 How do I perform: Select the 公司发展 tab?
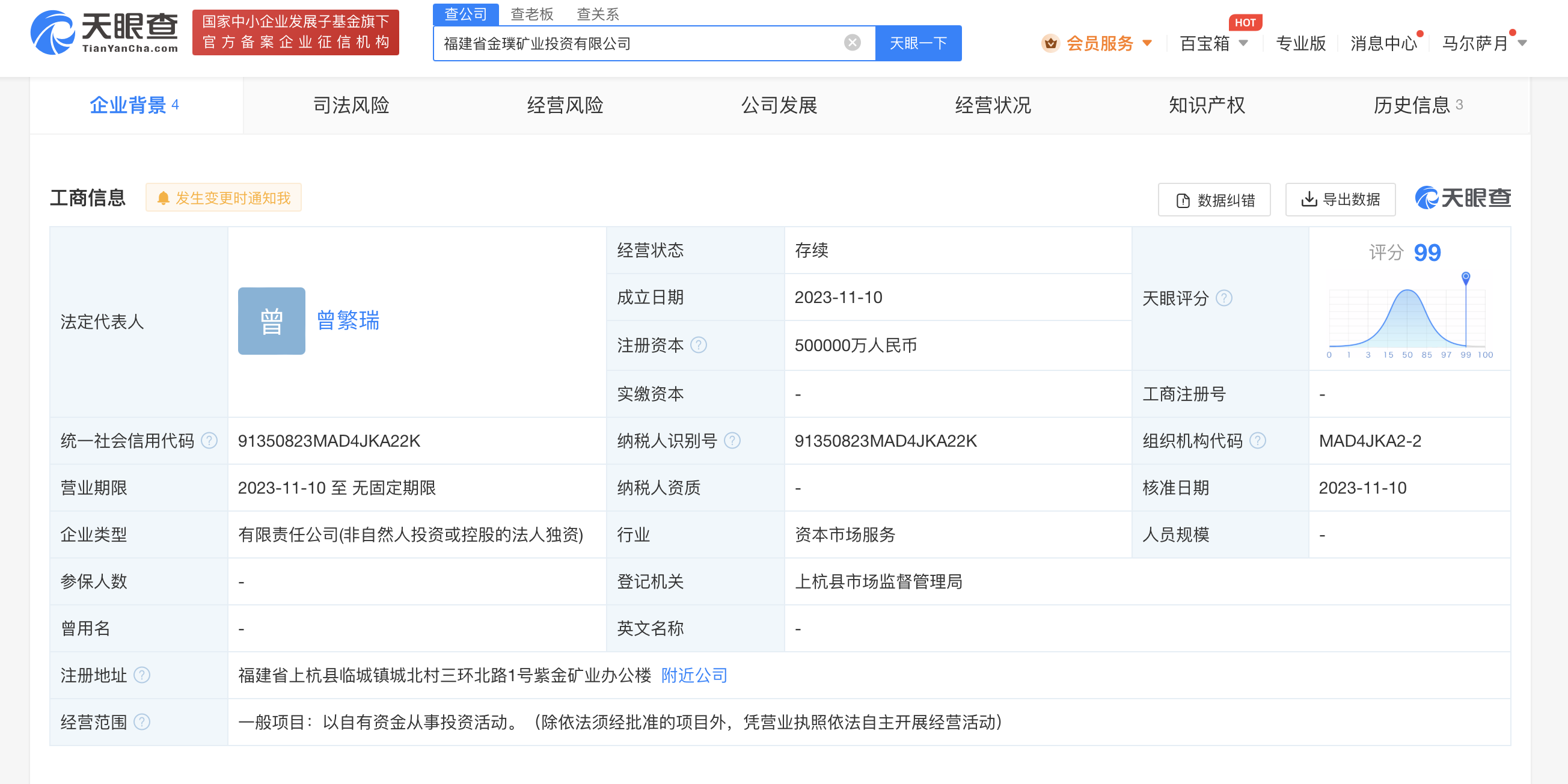(x=779, y=105)
